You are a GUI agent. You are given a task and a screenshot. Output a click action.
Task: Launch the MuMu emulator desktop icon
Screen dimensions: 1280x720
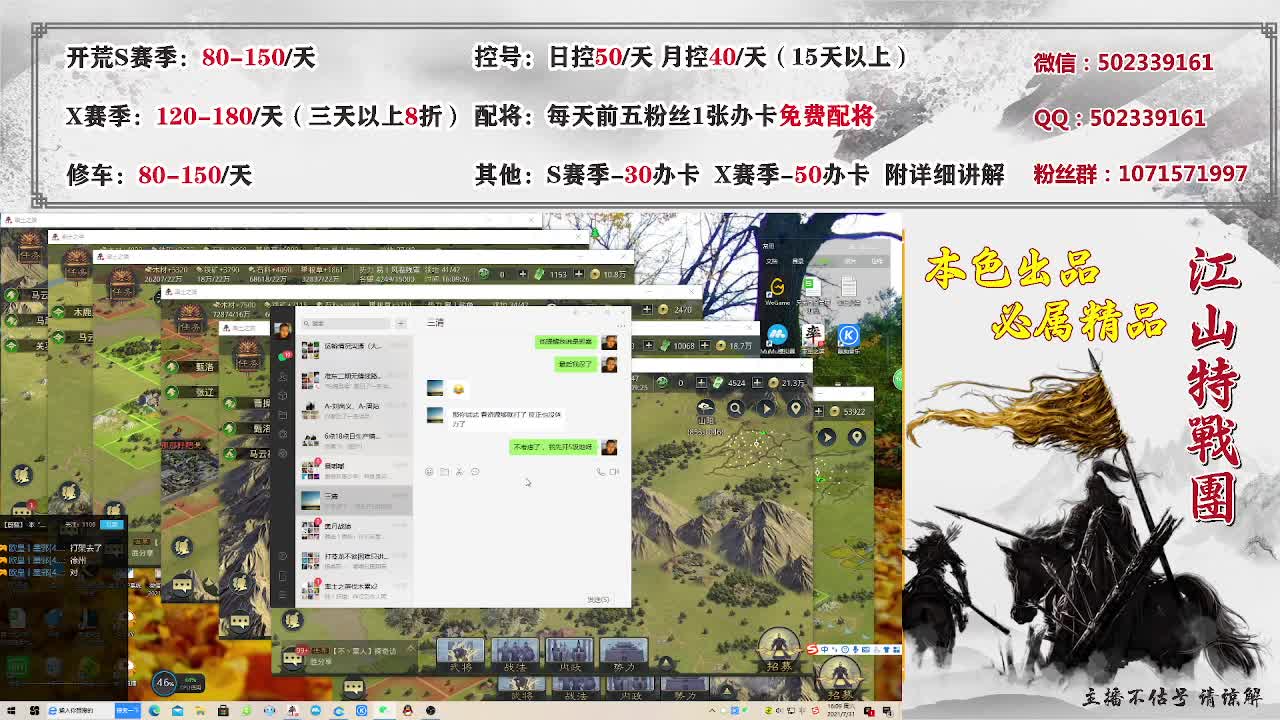click(x=777, y=337)
